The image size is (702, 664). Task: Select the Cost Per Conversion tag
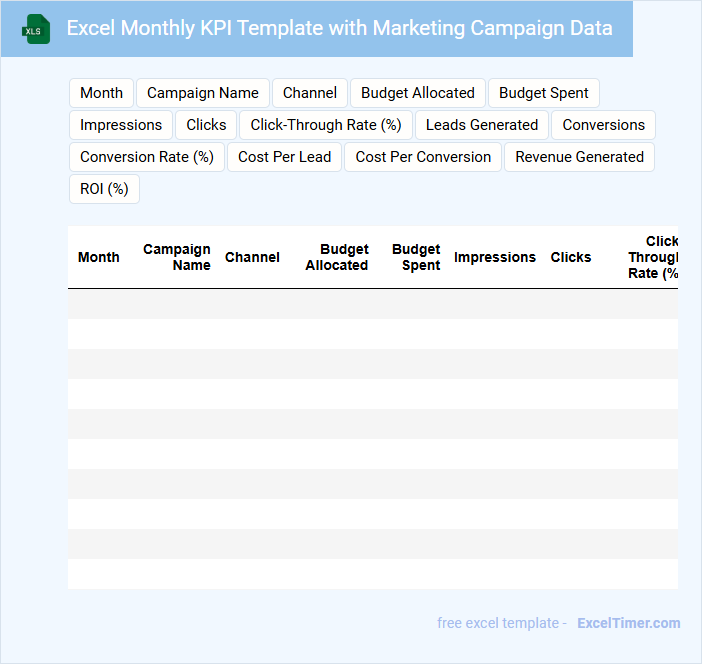[423, 157]
